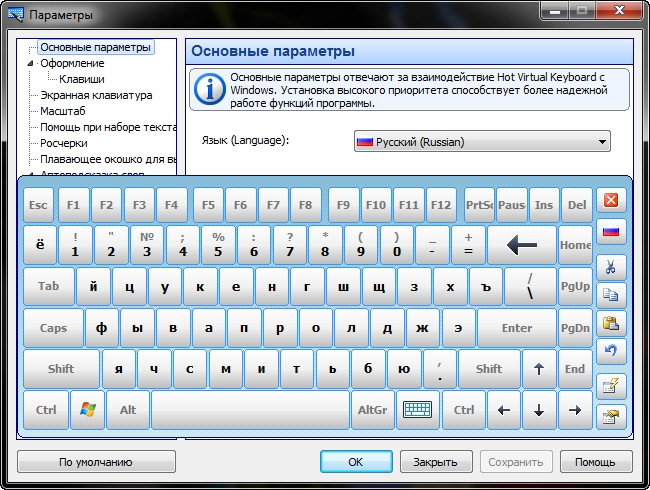Collapse the Оформление tree node

point(32,63)
